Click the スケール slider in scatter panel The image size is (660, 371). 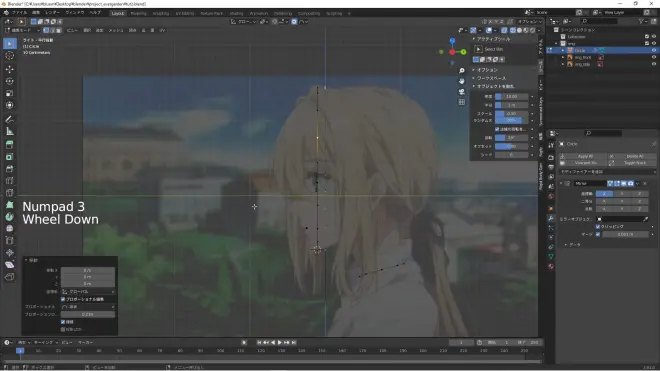click(x=511, y=114)
